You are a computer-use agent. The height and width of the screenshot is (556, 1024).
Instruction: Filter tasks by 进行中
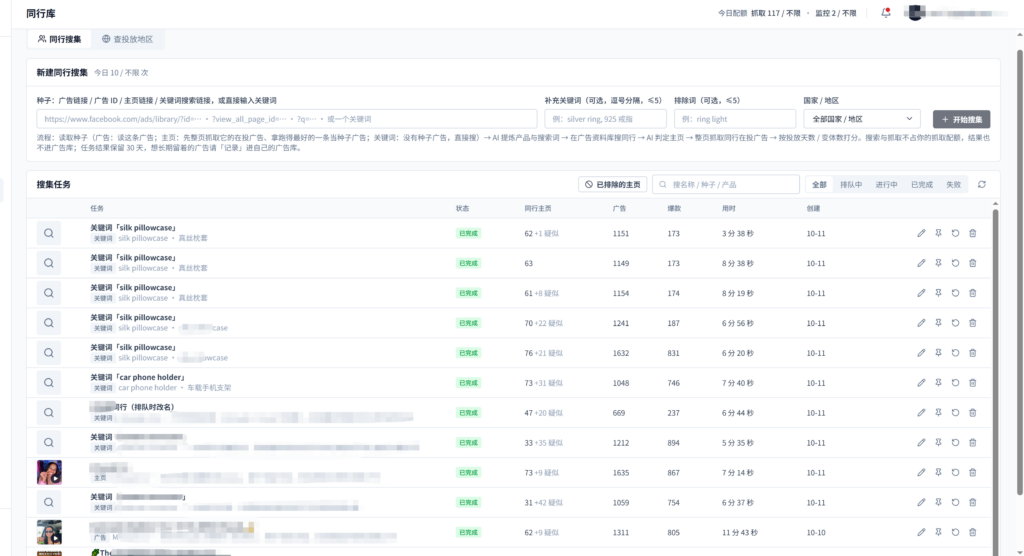pyautogui.click(x=886, y=185)
